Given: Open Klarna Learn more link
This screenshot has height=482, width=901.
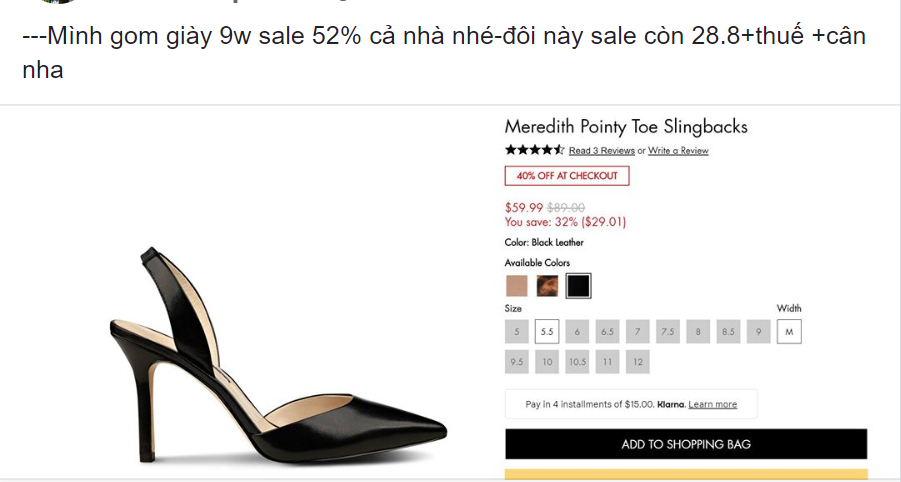Looking at the screenshot, I should tap(712, 404).
